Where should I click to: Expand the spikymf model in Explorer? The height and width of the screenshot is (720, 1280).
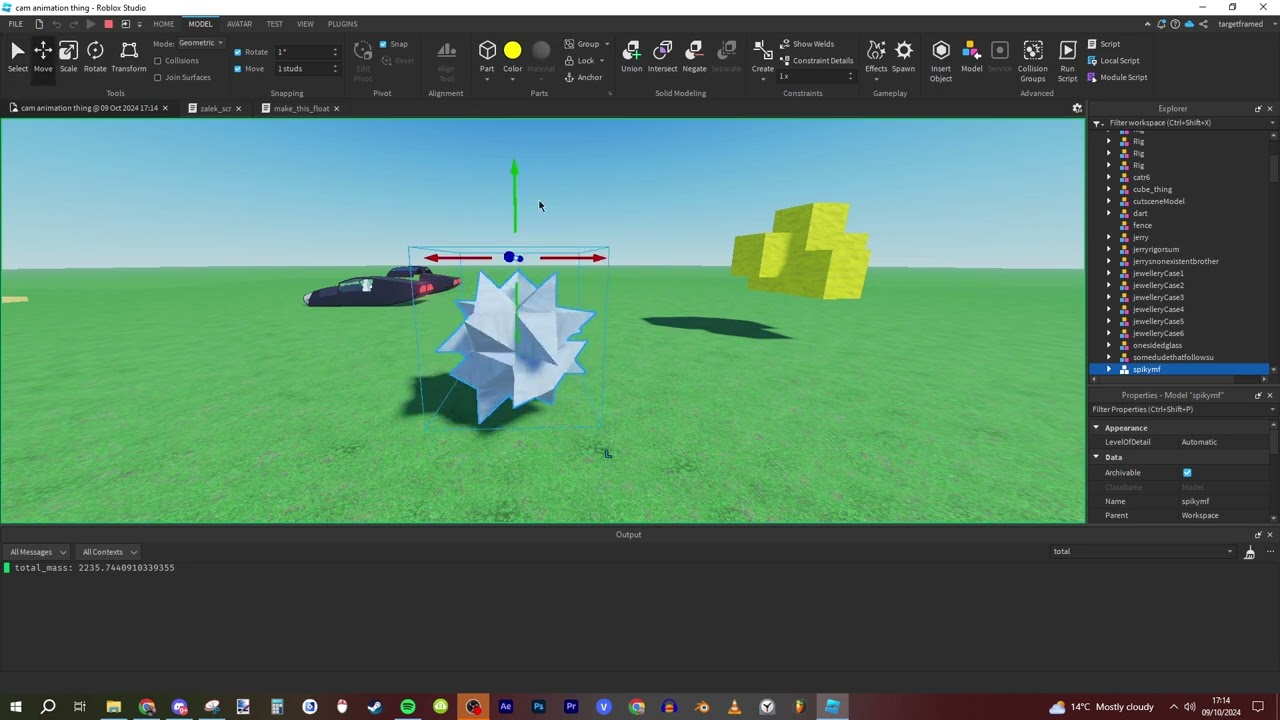(1109, 369)
